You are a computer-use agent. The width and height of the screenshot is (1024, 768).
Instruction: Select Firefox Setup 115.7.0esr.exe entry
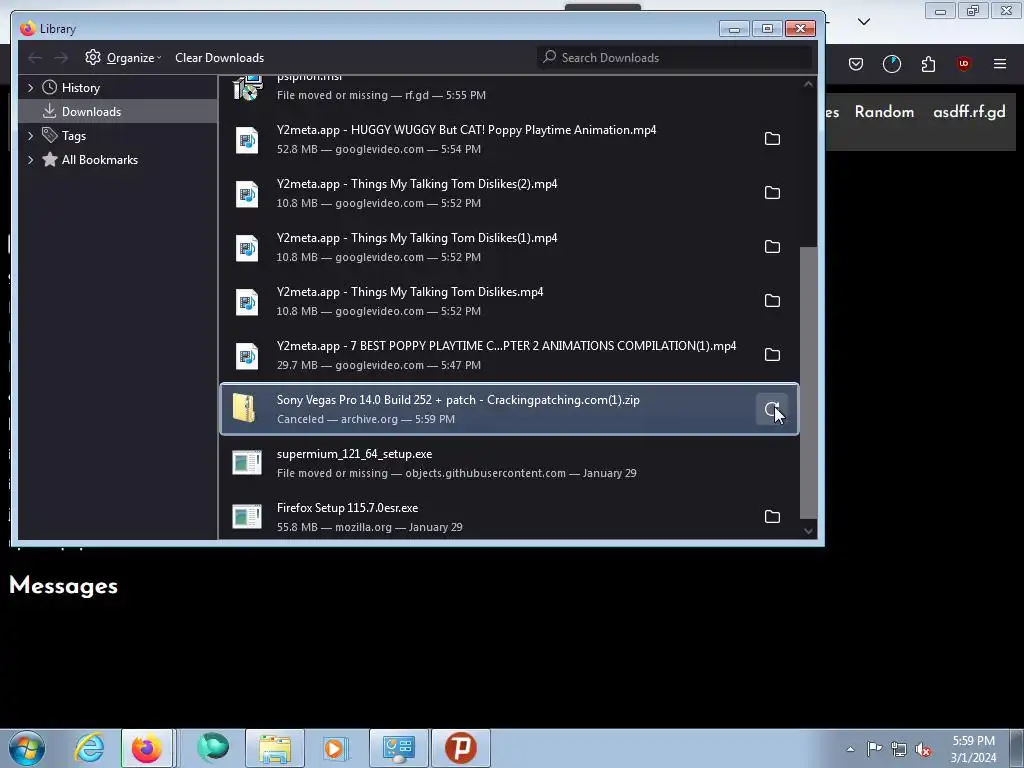click(509, 517)
